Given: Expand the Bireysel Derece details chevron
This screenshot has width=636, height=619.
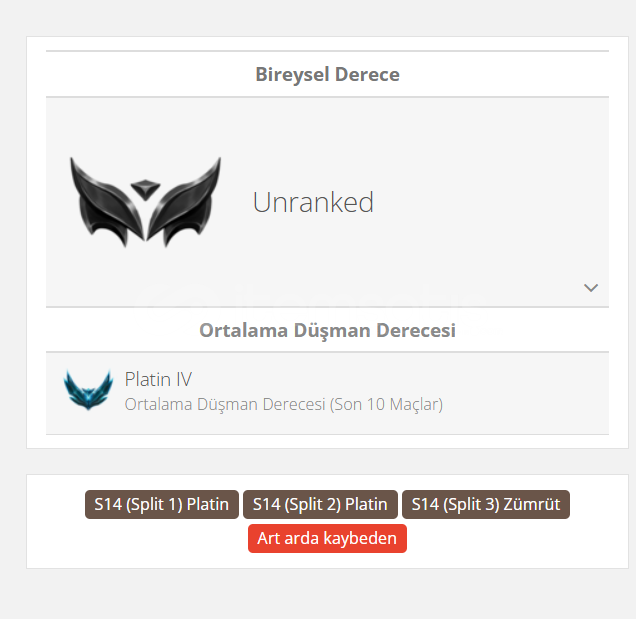Looking at the screenshot, I should 591,288.
